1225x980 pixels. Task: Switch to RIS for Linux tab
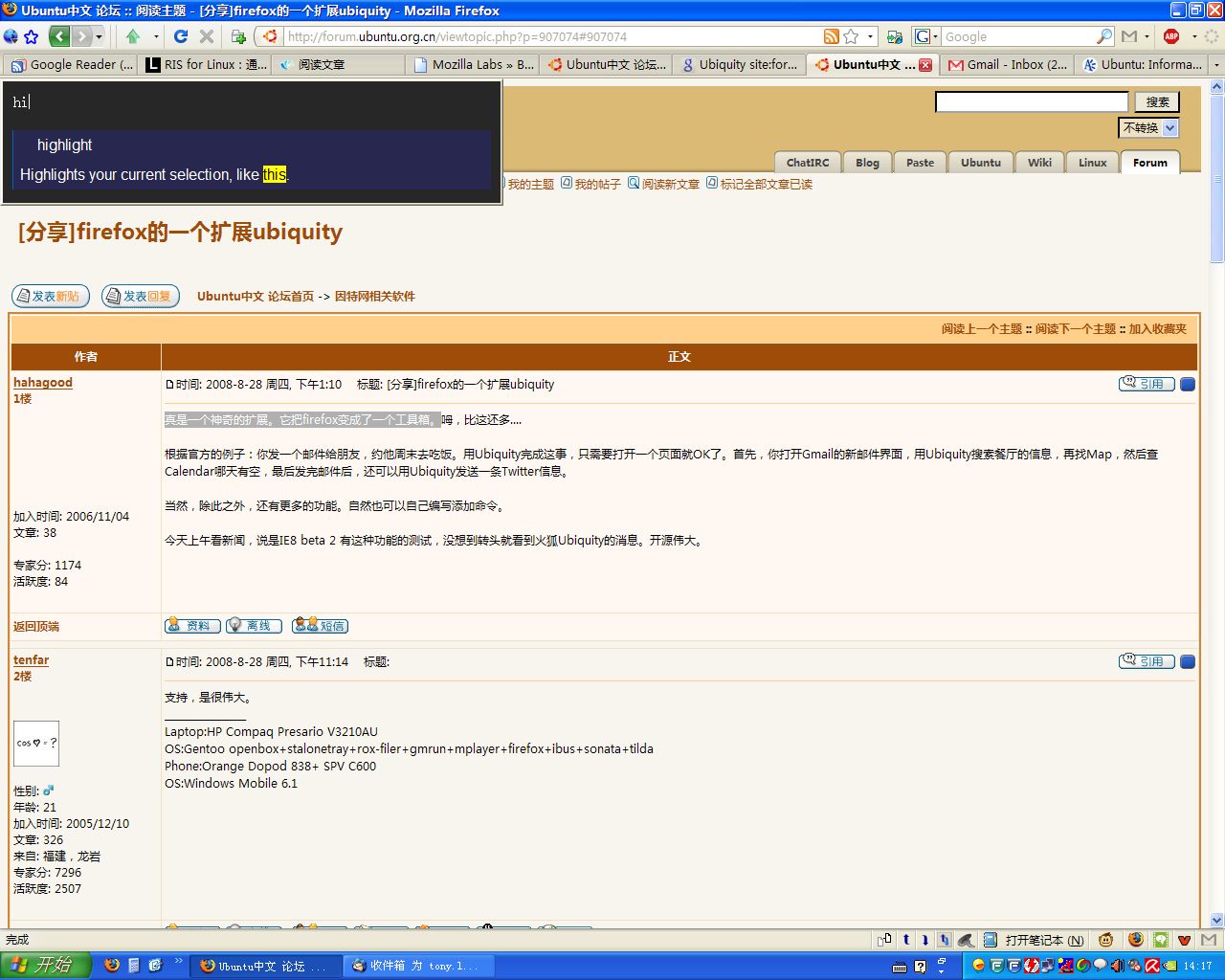pyautogui.click(x=207, y=64)
